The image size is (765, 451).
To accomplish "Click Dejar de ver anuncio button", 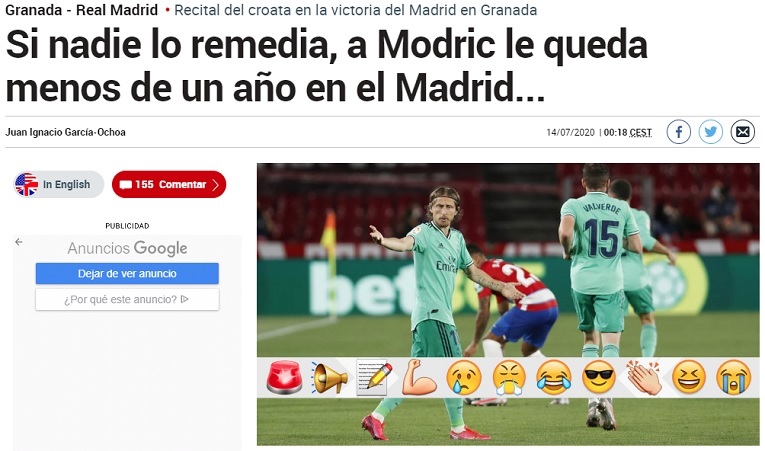I will pos(127,274).
